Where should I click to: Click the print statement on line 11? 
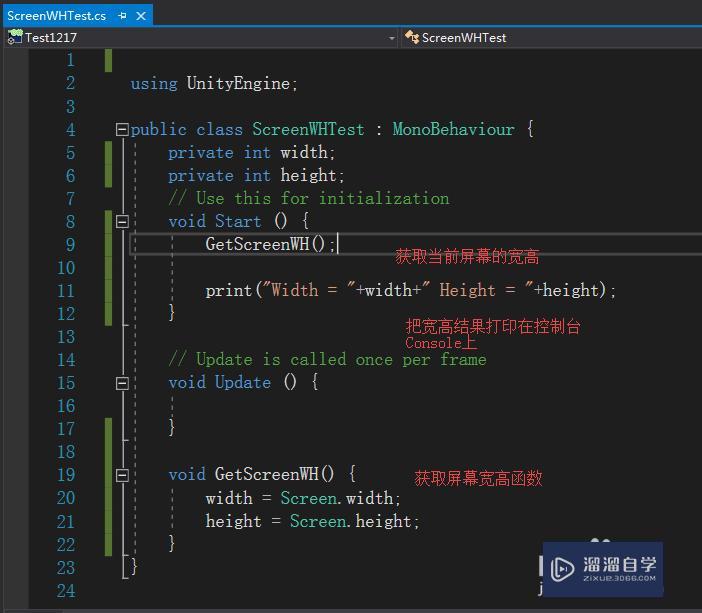pyautogui.click(x=411, y=291)
